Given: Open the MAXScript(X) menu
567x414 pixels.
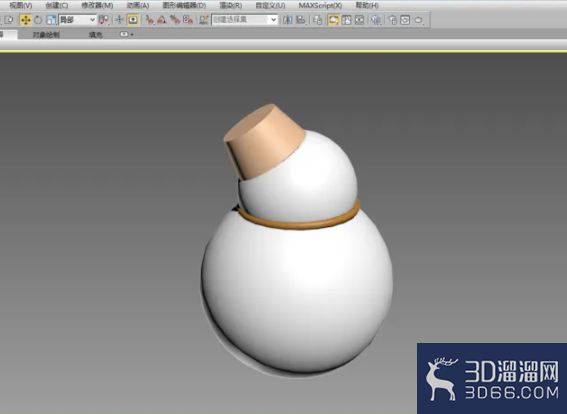Looking at the screenshot, I should 320,5.
